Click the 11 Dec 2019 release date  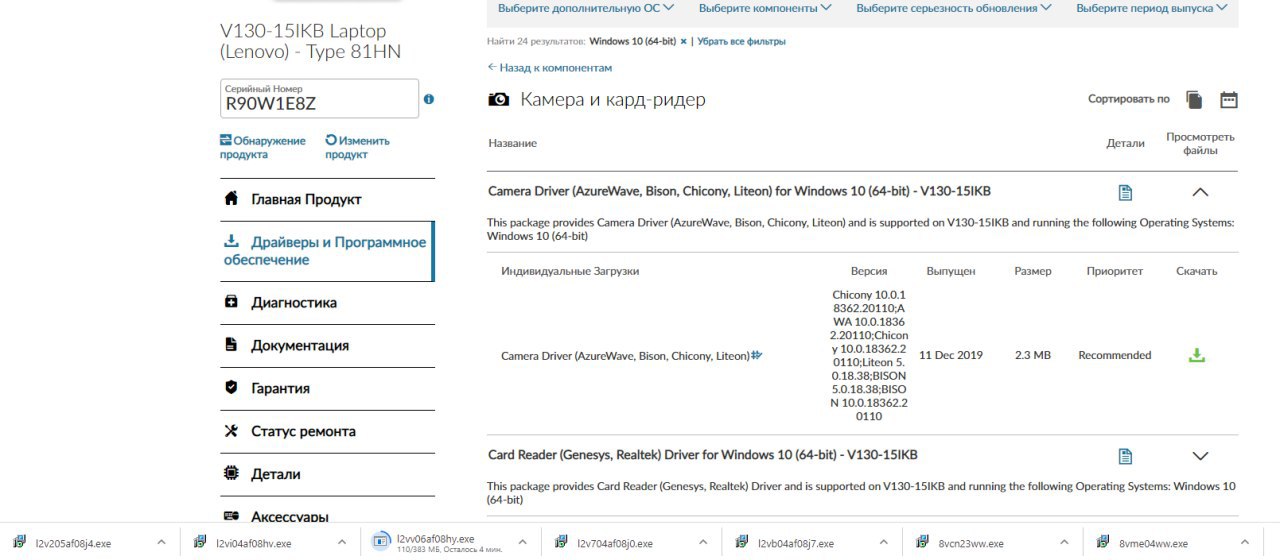[951, 355]
